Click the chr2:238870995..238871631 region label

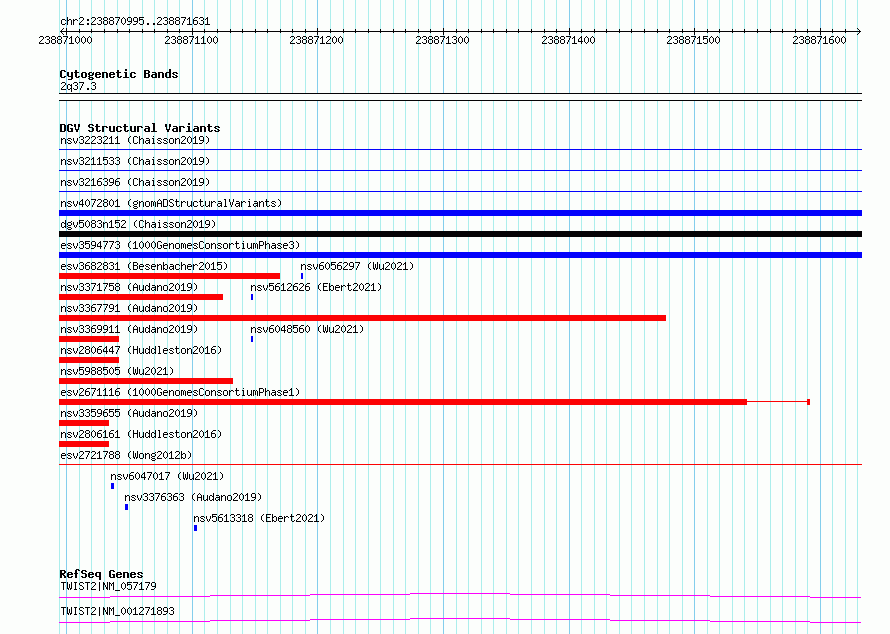(135, 21)
